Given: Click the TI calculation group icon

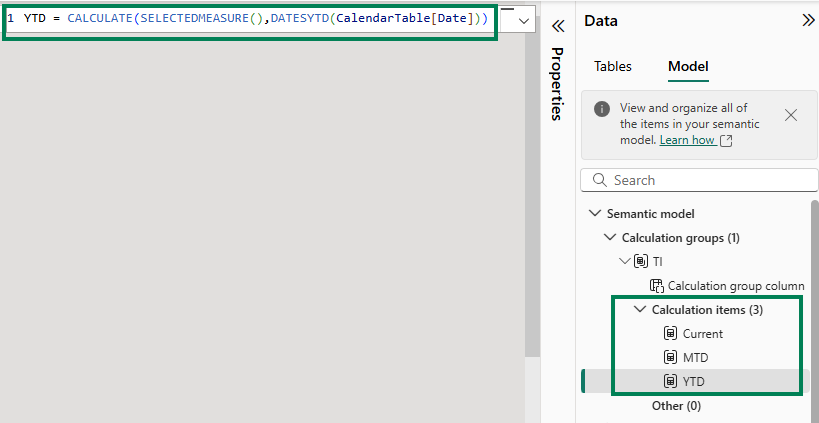Looking at the screenshot, I should click(641, 261).
